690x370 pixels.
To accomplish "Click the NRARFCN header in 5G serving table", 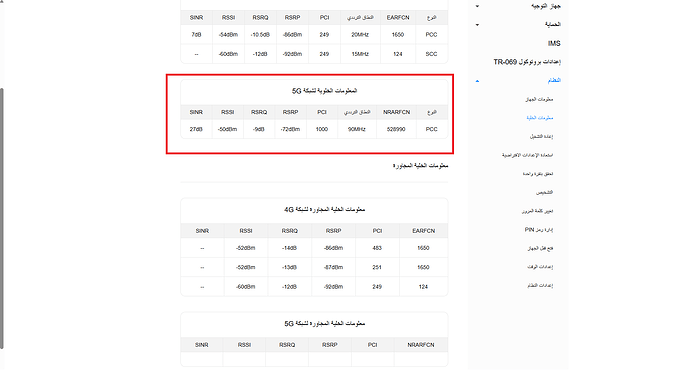I will tap(396, 112).
